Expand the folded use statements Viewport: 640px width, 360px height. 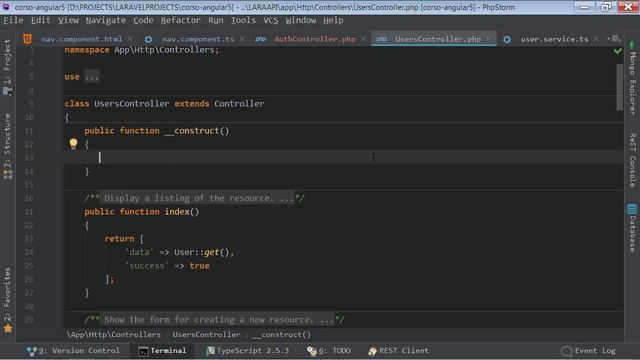coord(92,77)
